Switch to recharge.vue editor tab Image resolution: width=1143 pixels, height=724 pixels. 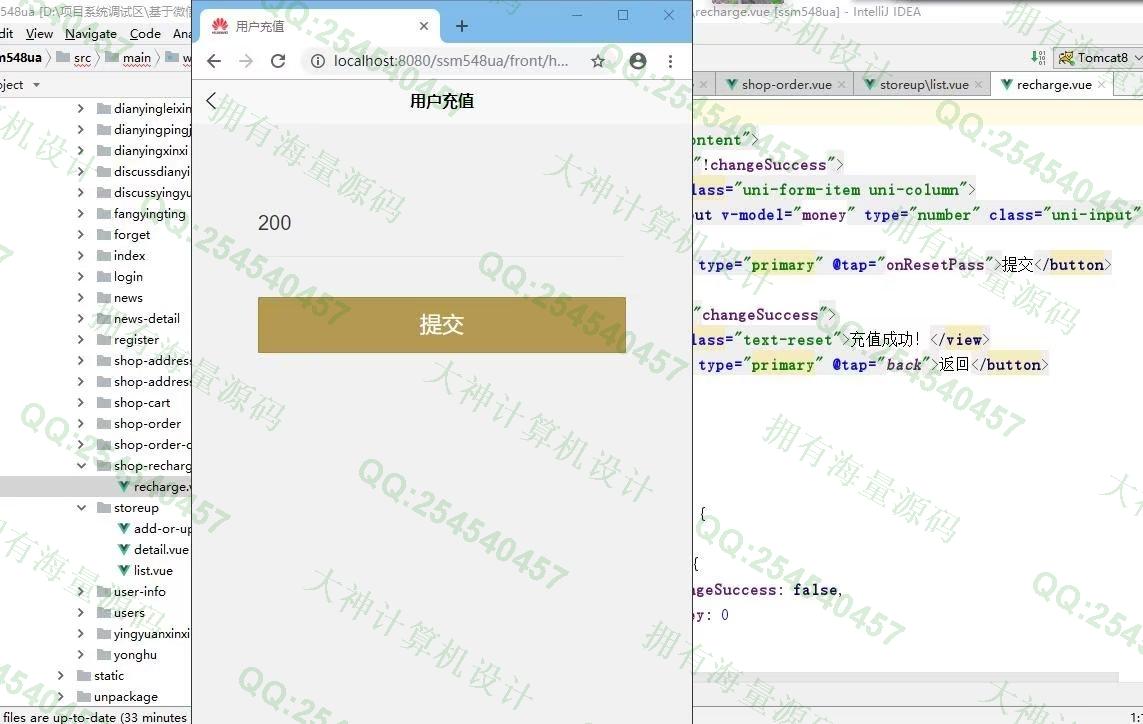1054,85
